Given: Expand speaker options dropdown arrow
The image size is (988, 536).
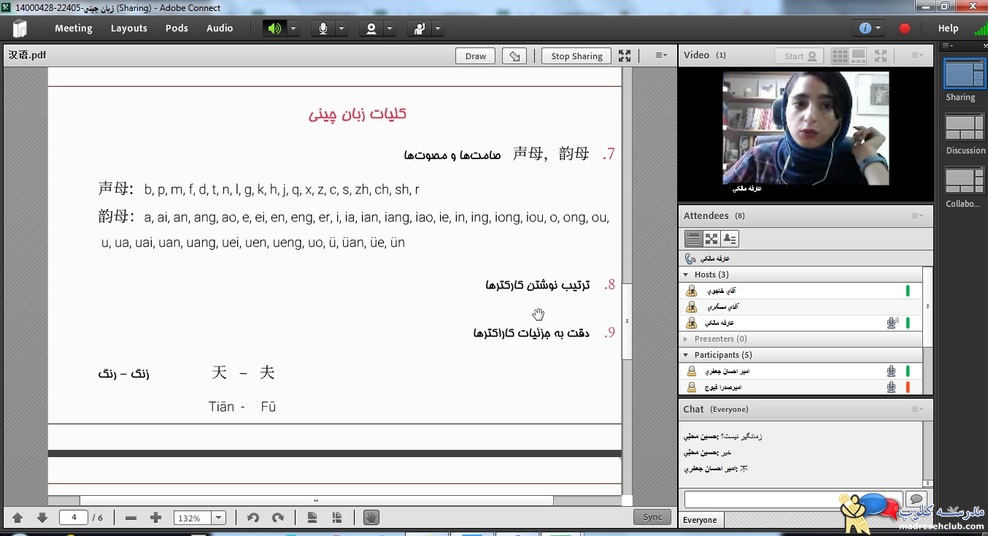Looking at the screenshot, I should tap(293, 28).
